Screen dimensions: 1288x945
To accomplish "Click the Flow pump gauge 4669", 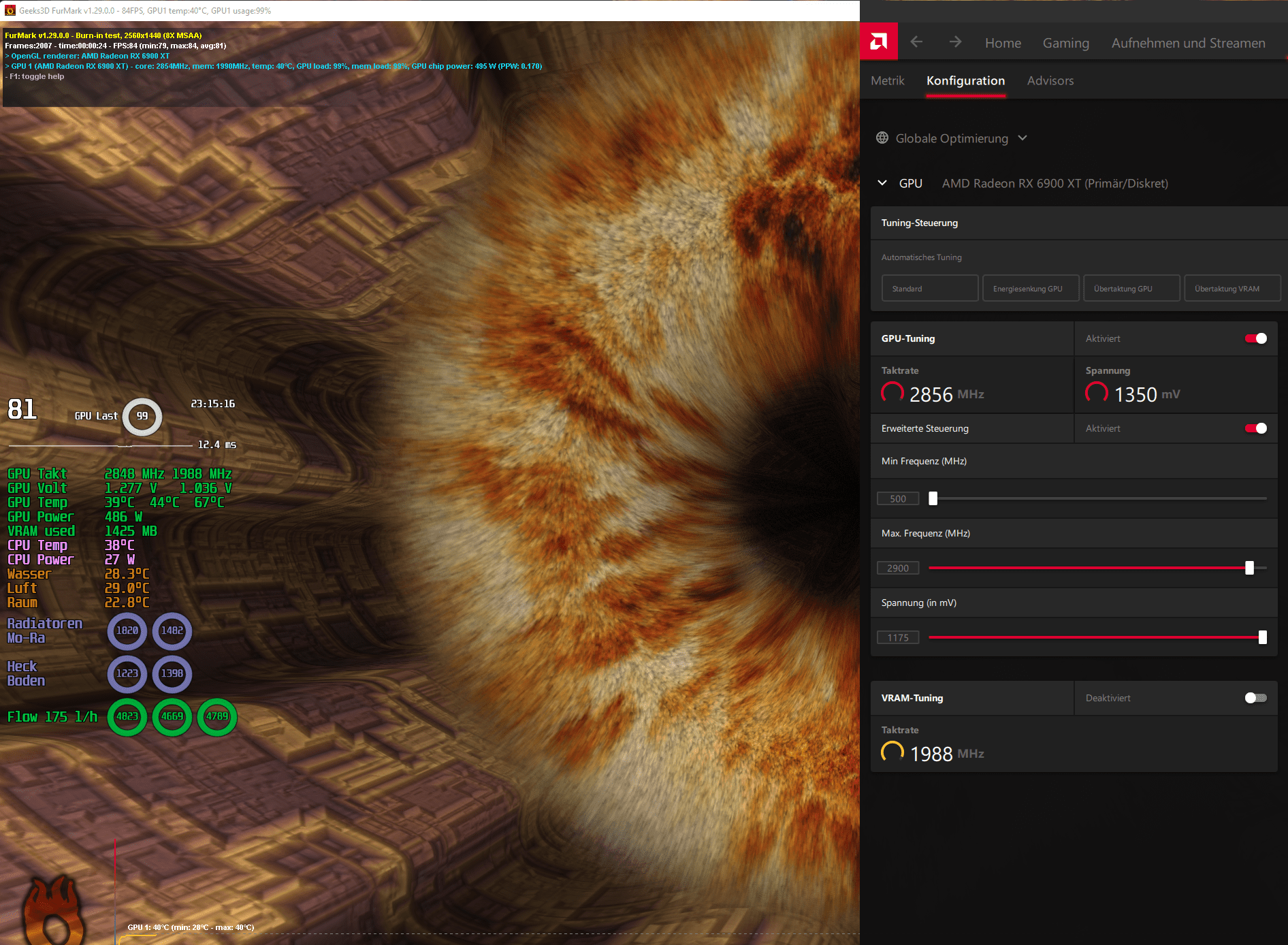I will tap(172, 716).
